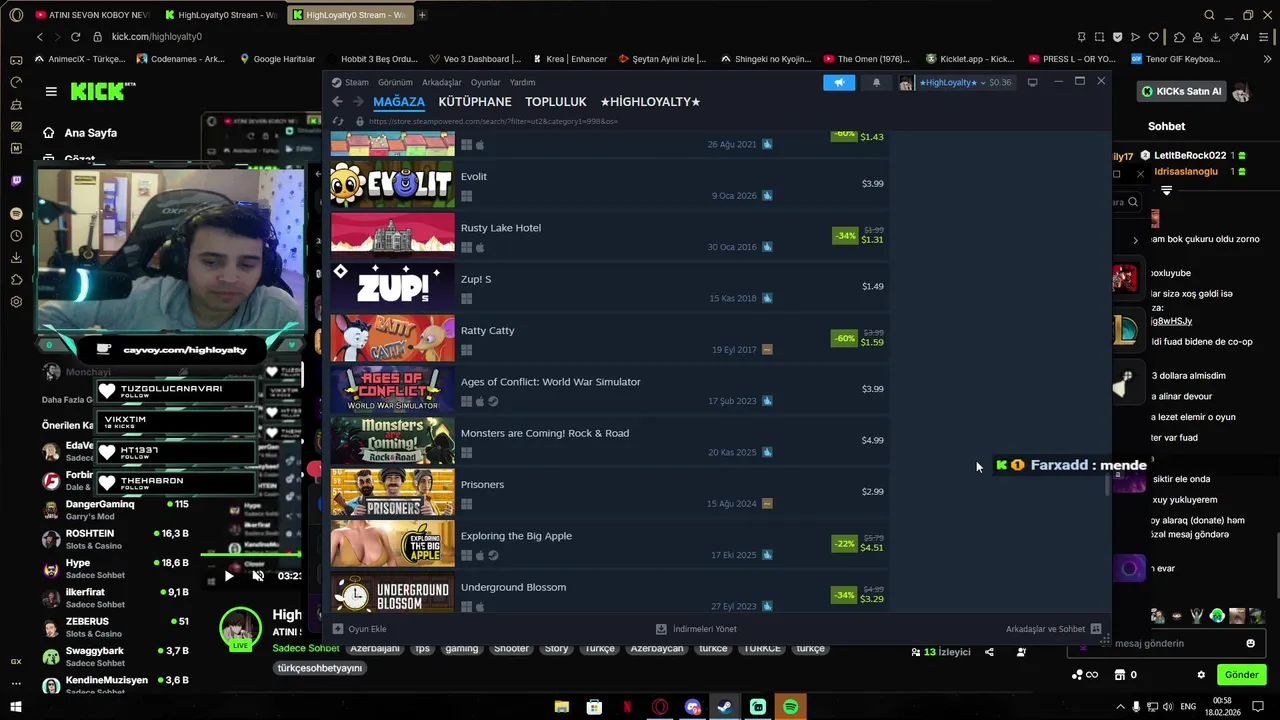Open the Underground Blossom listing
The height and width of the screenshot is (720, 1280).
608,594
